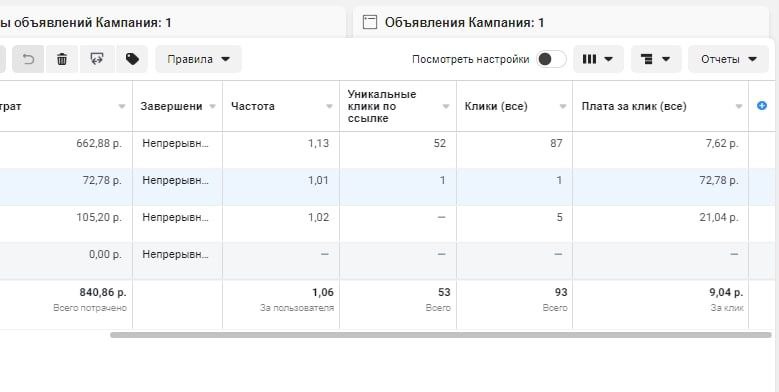Click the 840,86 р. total spent value
The image size is (779, 392).
point(103,292)
